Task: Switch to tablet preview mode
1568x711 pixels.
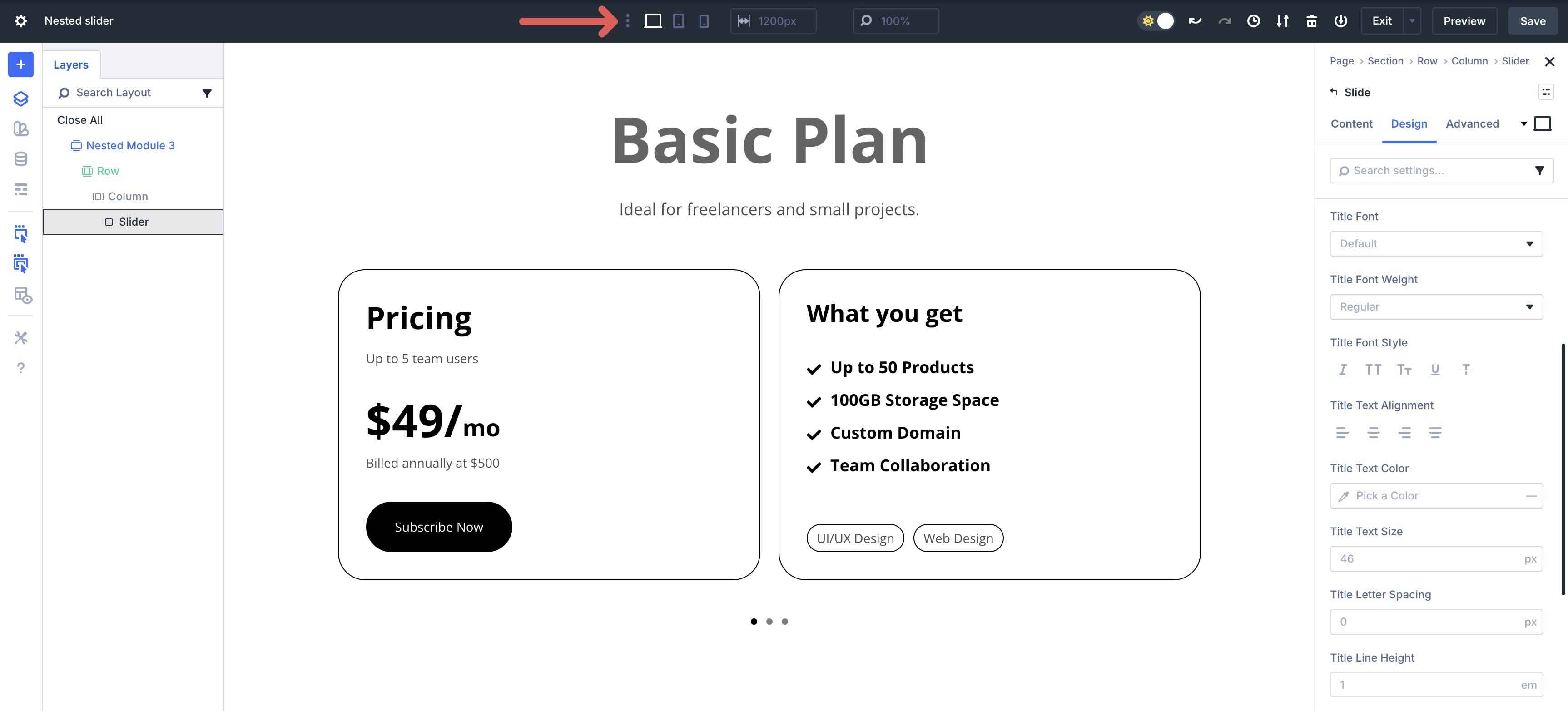Action: pyautogui.click(x=679, y=21)
